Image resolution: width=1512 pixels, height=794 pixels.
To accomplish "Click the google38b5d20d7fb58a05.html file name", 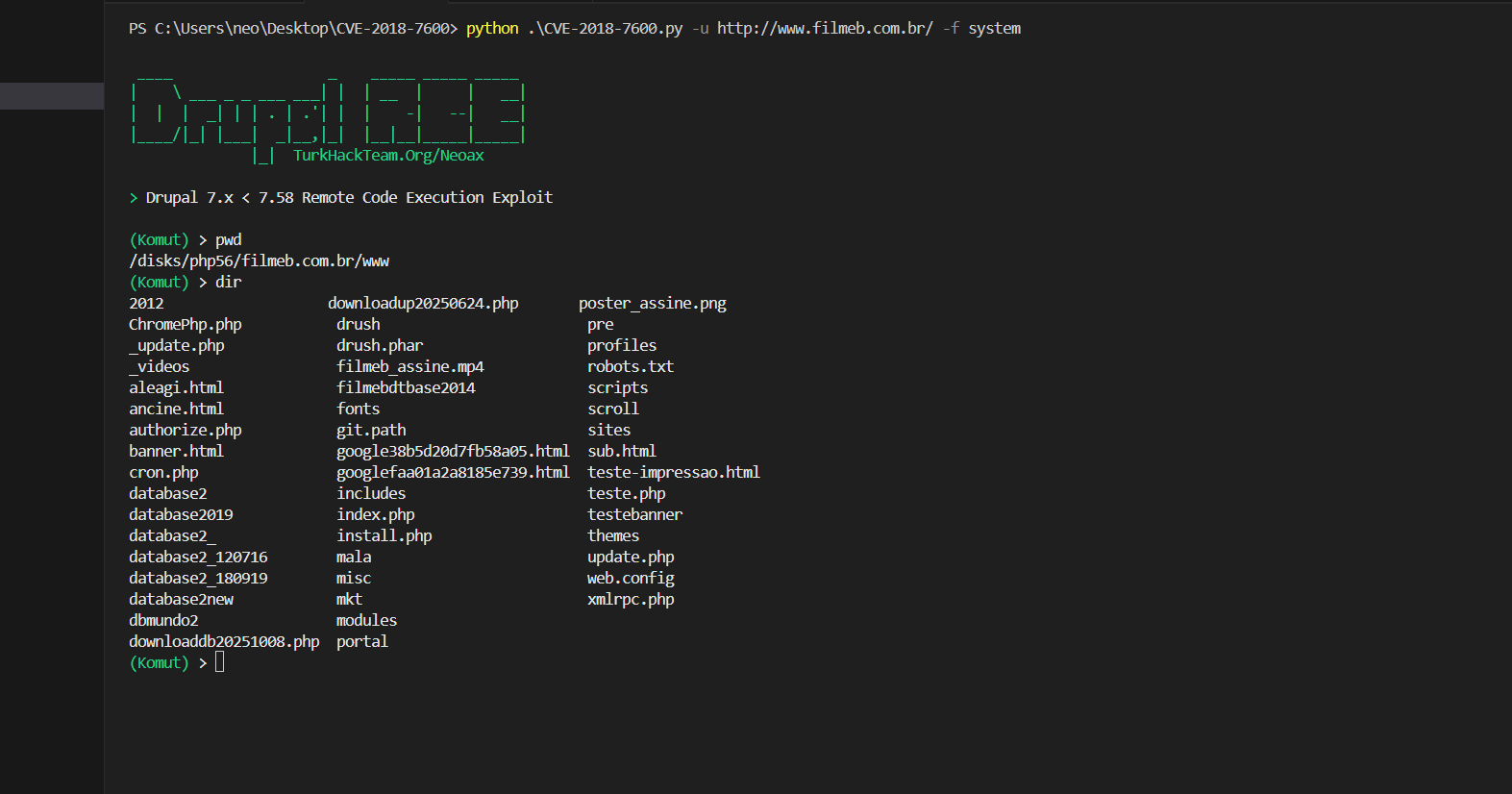I will pos(453,452).
